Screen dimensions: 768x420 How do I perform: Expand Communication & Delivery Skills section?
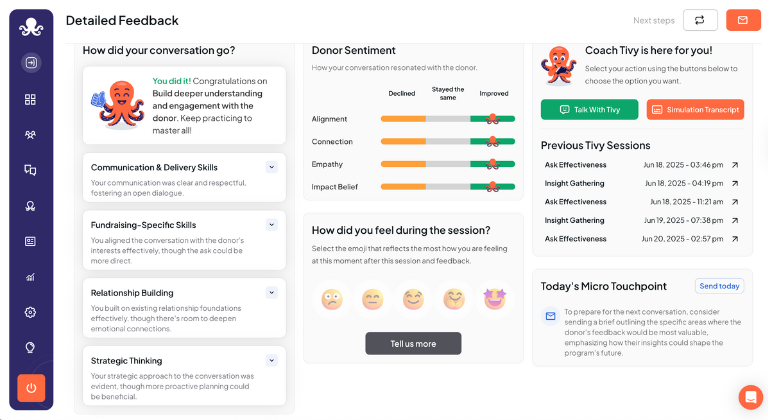[271, 167]
